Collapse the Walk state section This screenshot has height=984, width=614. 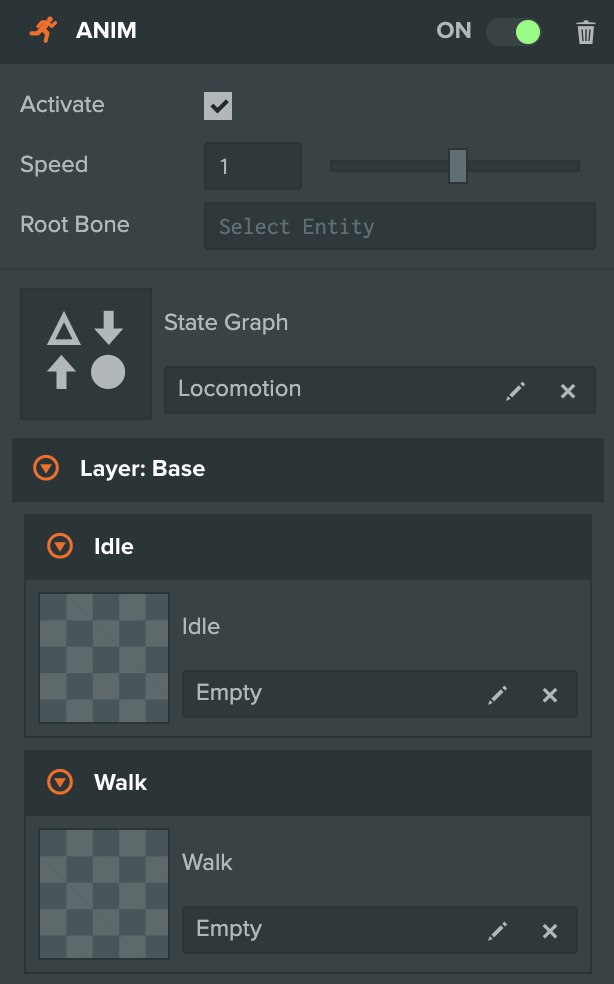coord(60,782)
